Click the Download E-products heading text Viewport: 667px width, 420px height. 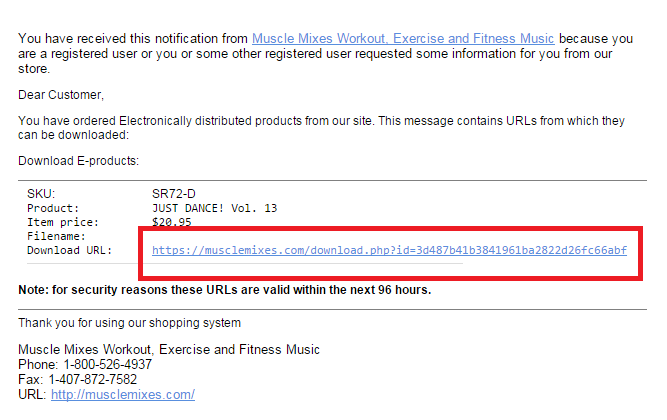78,160
